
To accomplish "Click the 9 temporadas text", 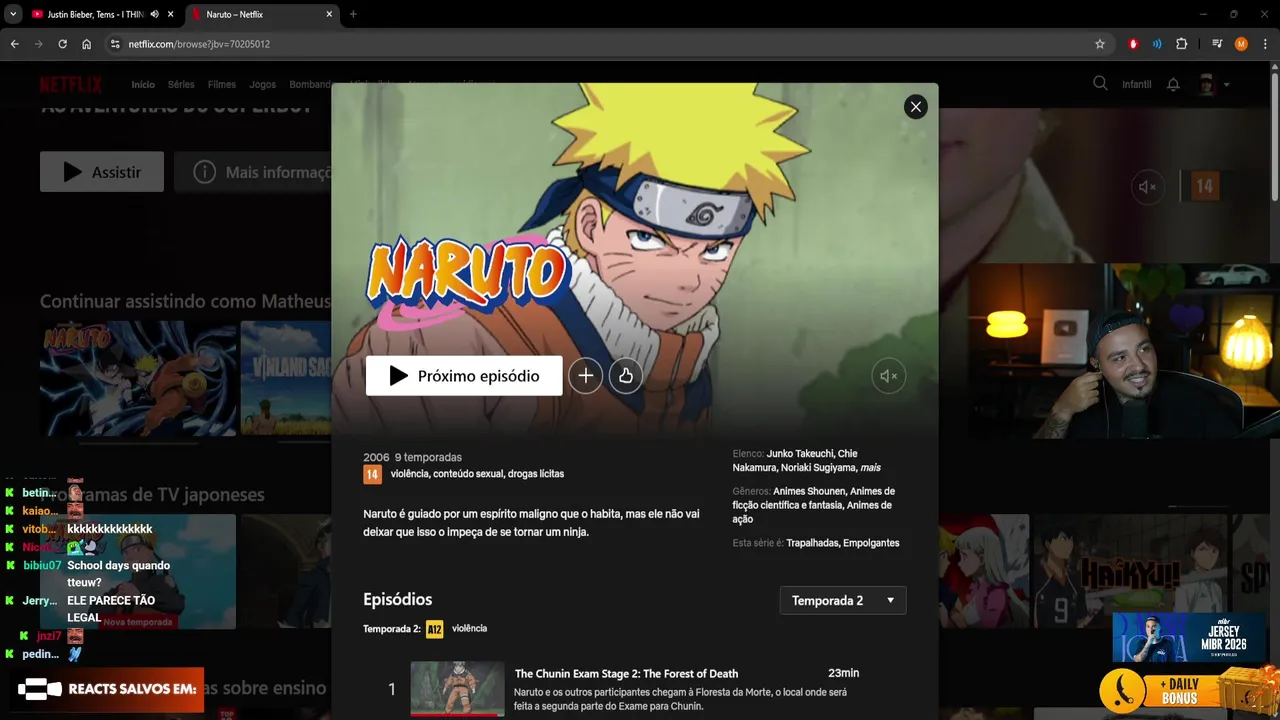I will coord(428,457).
